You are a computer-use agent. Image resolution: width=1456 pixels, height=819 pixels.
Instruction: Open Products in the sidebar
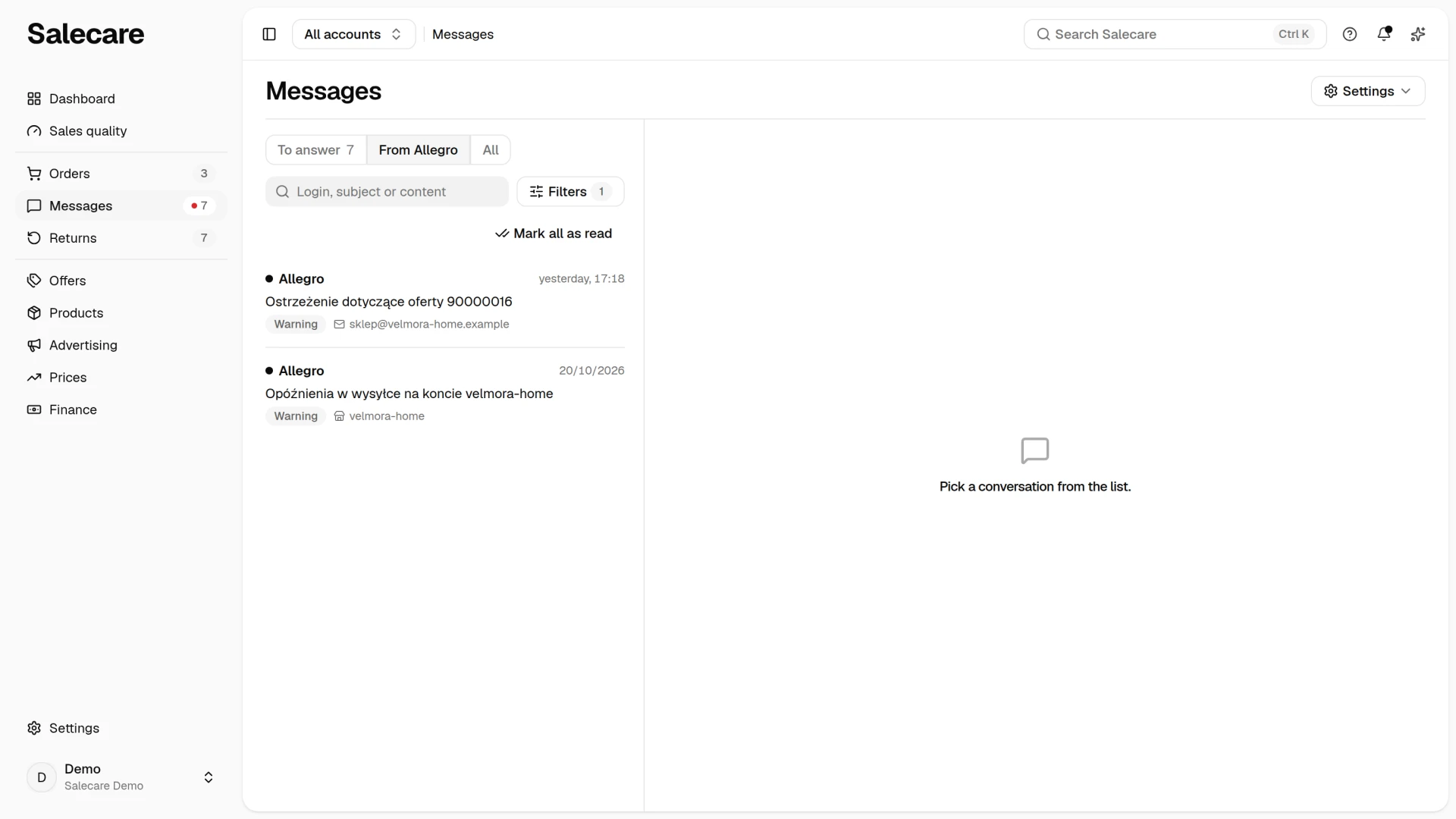tap(121, 313)
